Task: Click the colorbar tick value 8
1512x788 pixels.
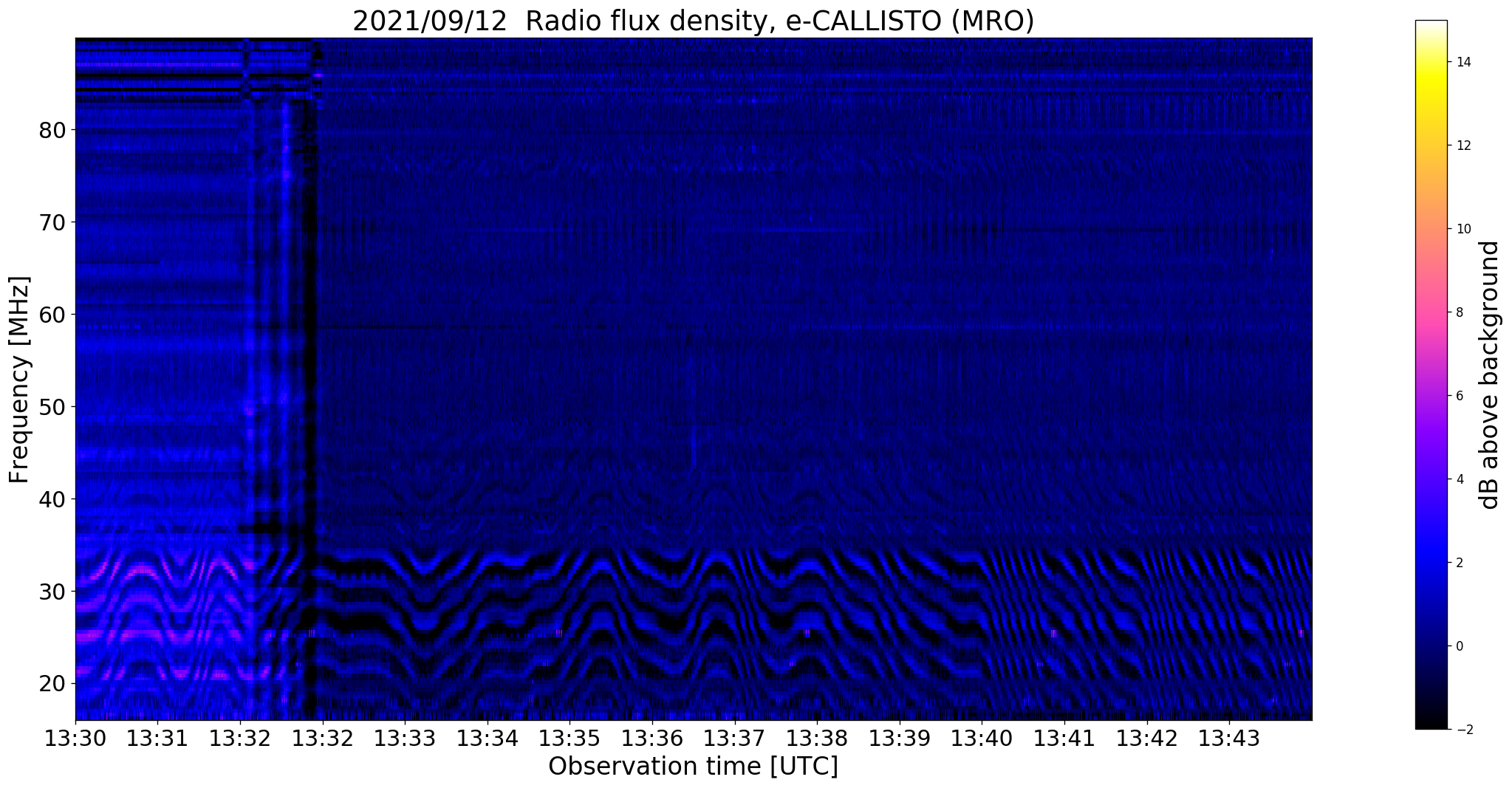Action: (x=1459, y=312)
